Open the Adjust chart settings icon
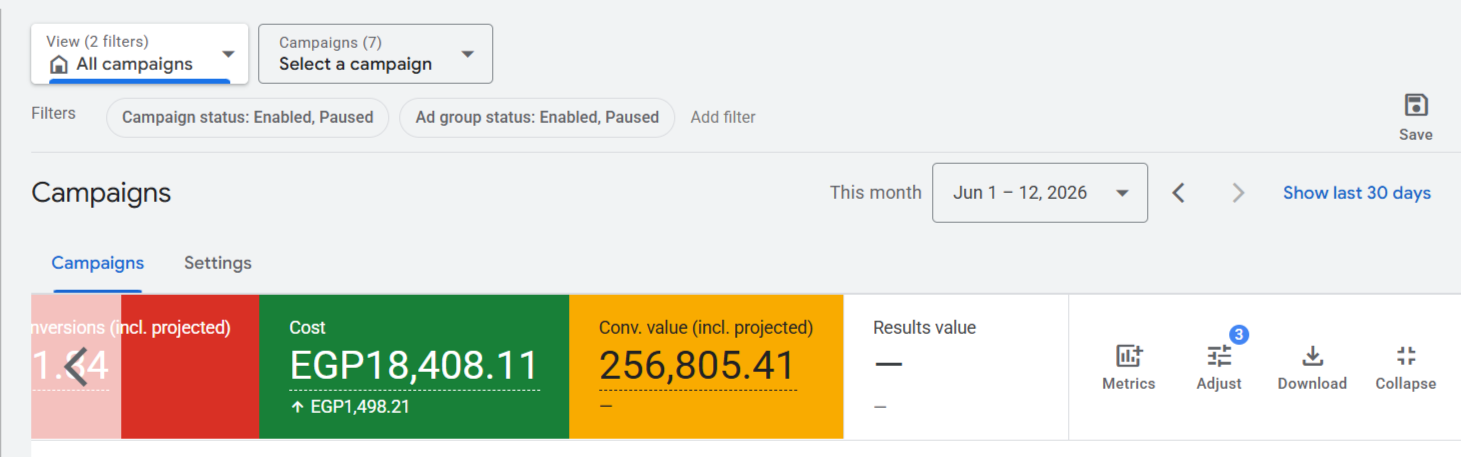The width and height of the screenshot is (1461, 457). click(x=1219, y=367)
